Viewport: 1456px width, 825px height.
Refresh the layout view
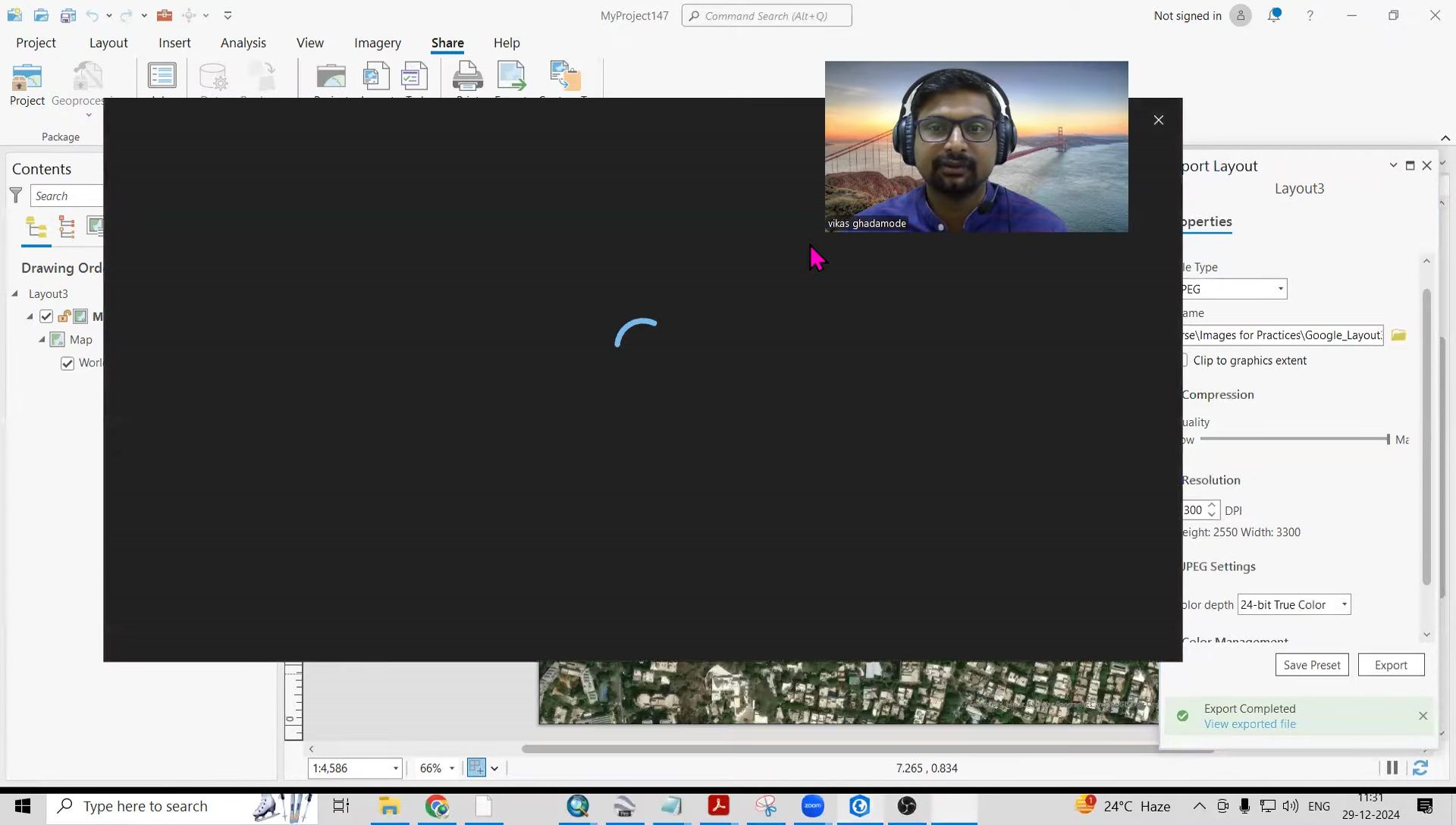[x=1420, y=768]
